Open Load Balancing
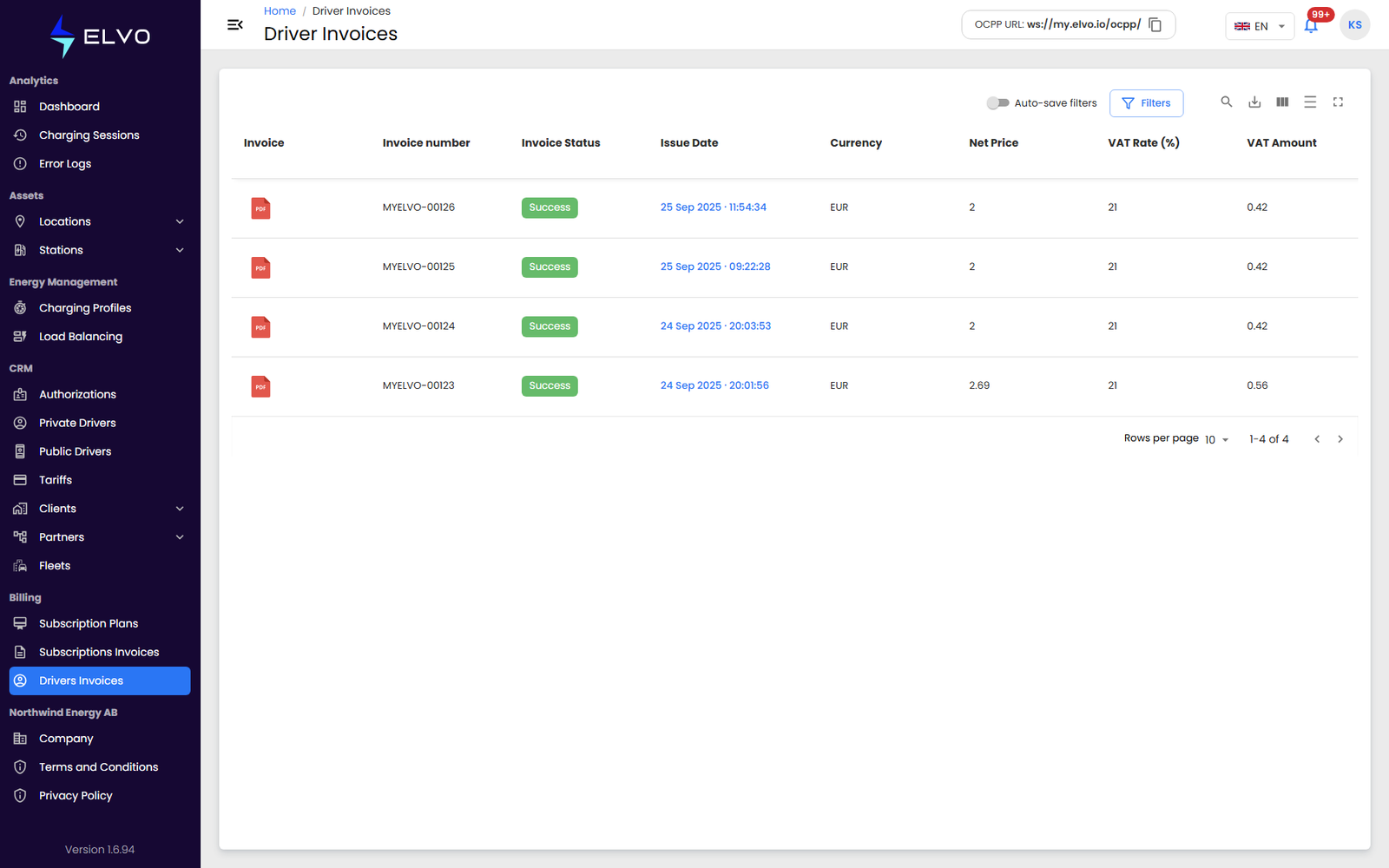The height and width of the screenshot is (868, 1389). click(100, 337)
